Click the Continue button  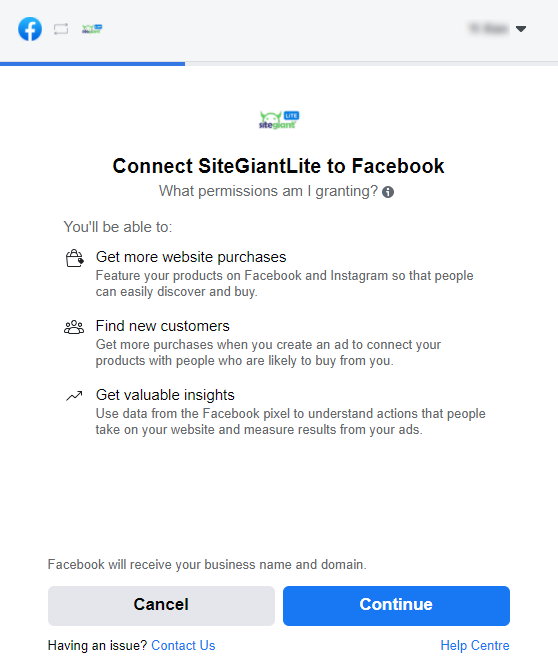396,605
